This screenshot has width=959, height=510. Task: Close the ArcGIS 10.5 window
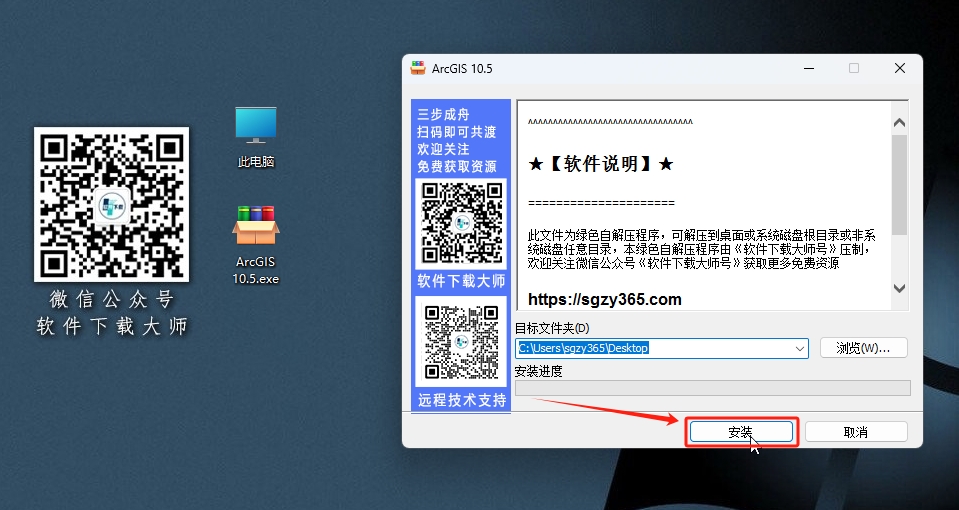tap(900, 68)
